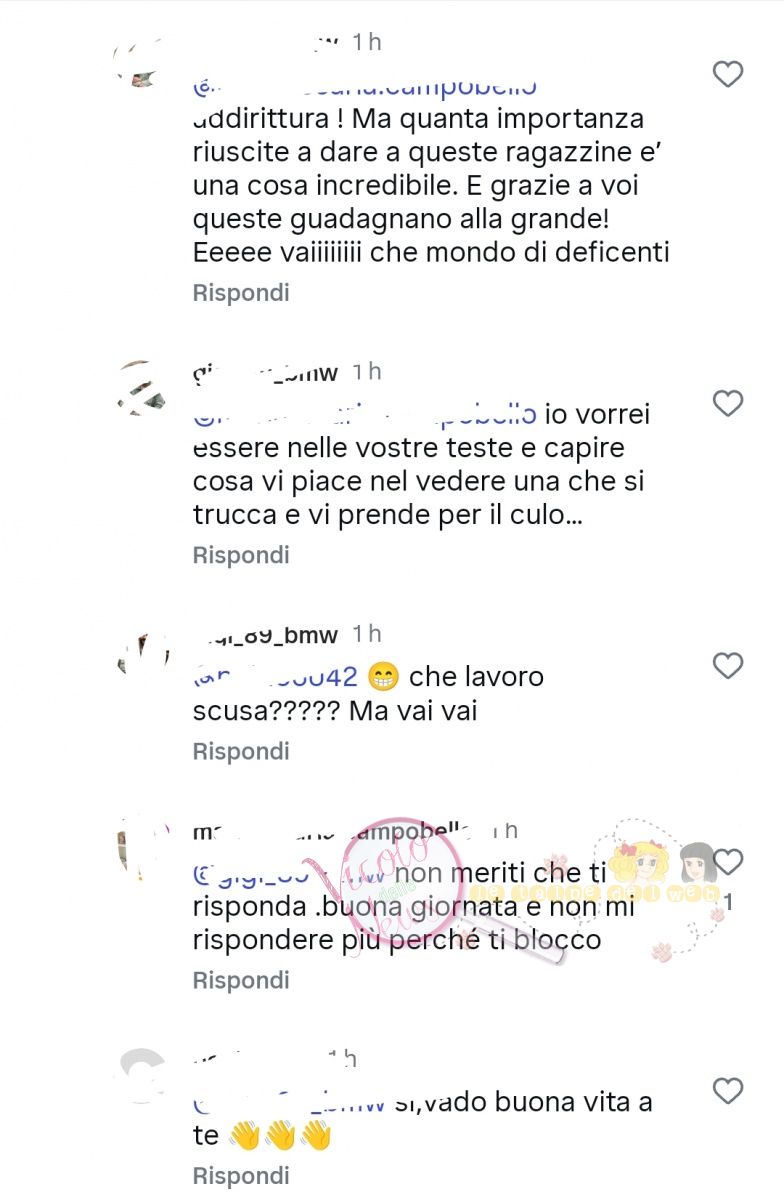
Task: Tap the blue campobello mention in the first comment
Action: coord(366,88)
